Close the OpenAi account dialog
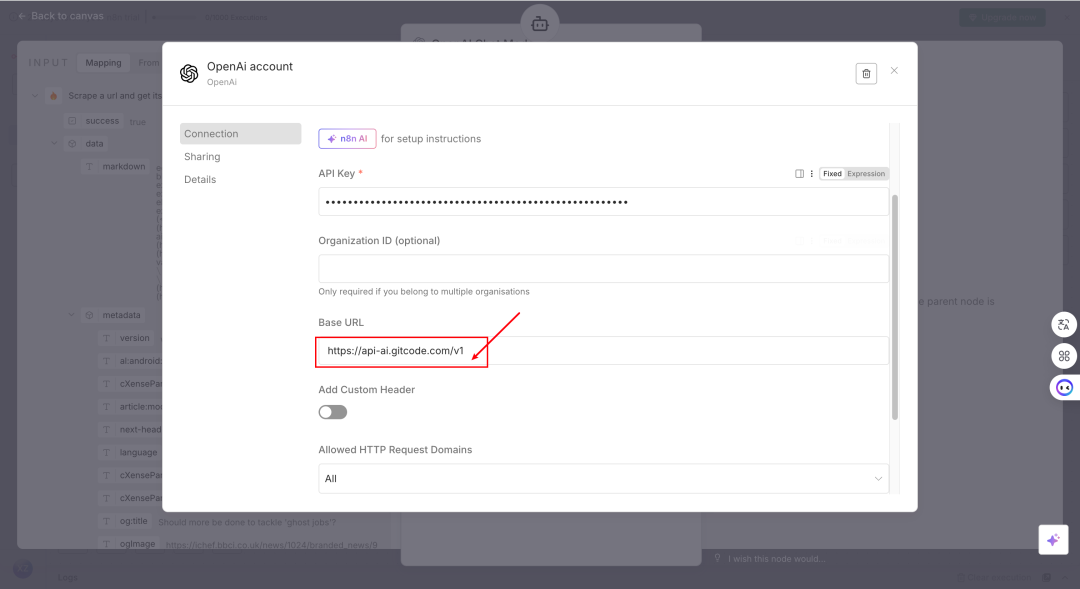Viewport: 1080px width, 589px height. coord(894,70)
